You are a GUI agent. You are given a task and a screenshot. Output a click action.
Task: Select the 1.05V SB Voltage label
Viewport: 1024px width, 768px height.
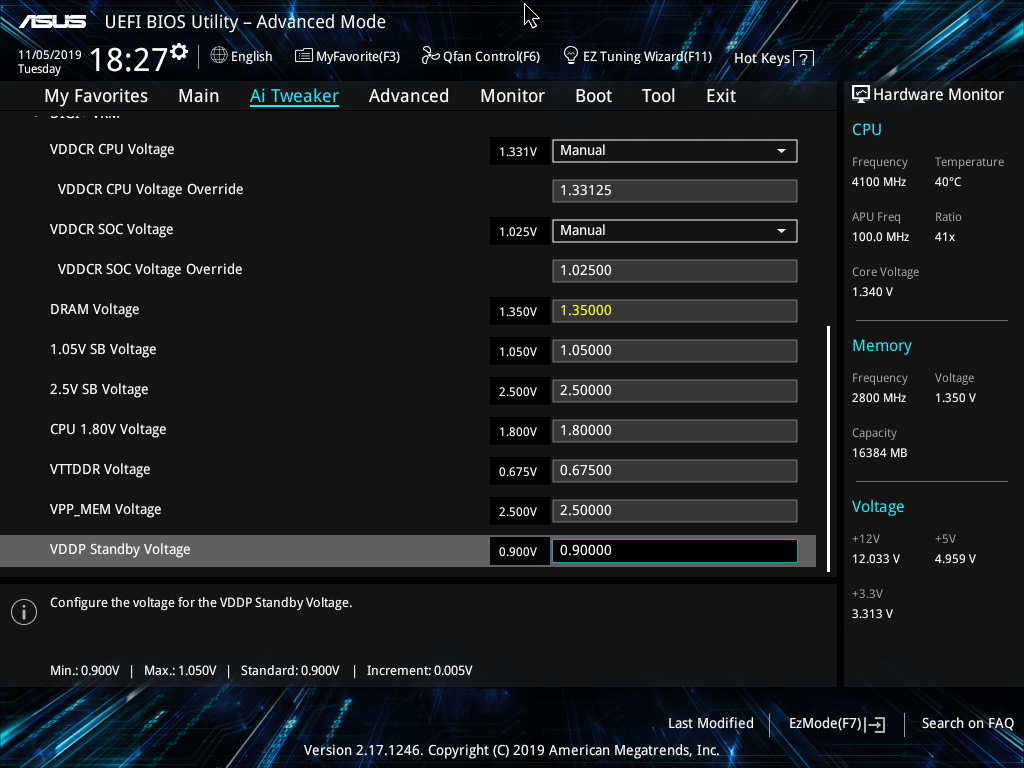click(x=103, y=349)
